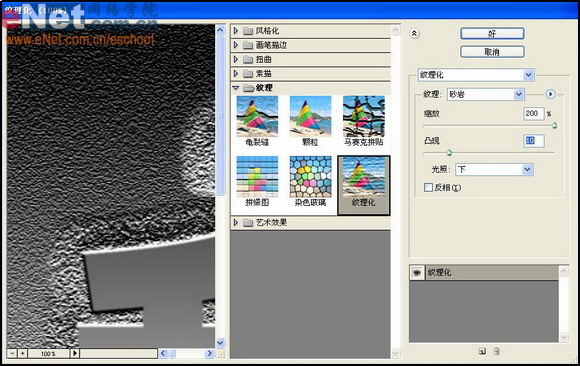580x366 pixels.
Task: Expand the 素描 filter folder
Action: (x=236, y=74)
